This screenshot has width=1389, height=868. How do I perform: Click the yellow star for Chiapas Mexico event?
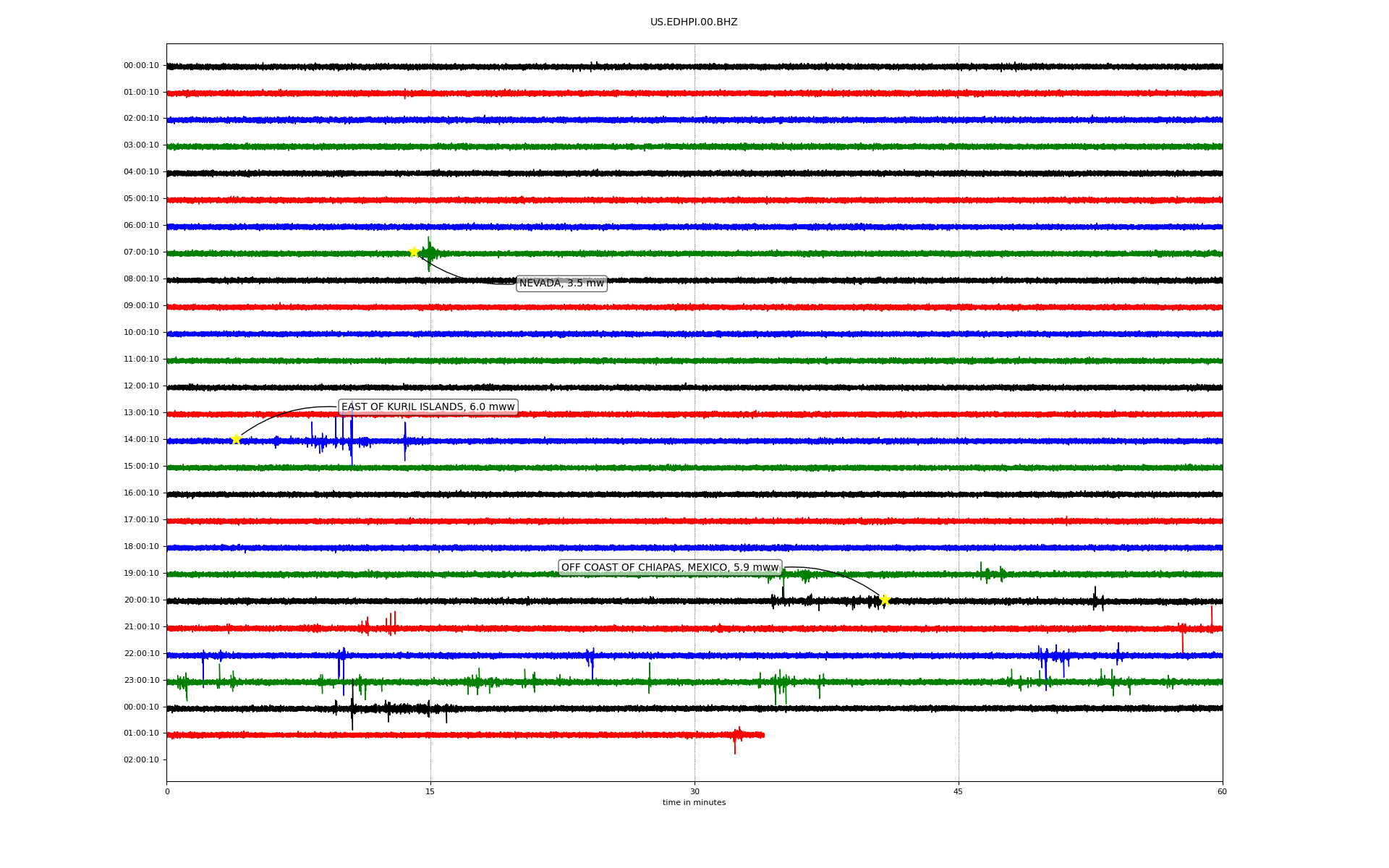[x=884, y=600]
